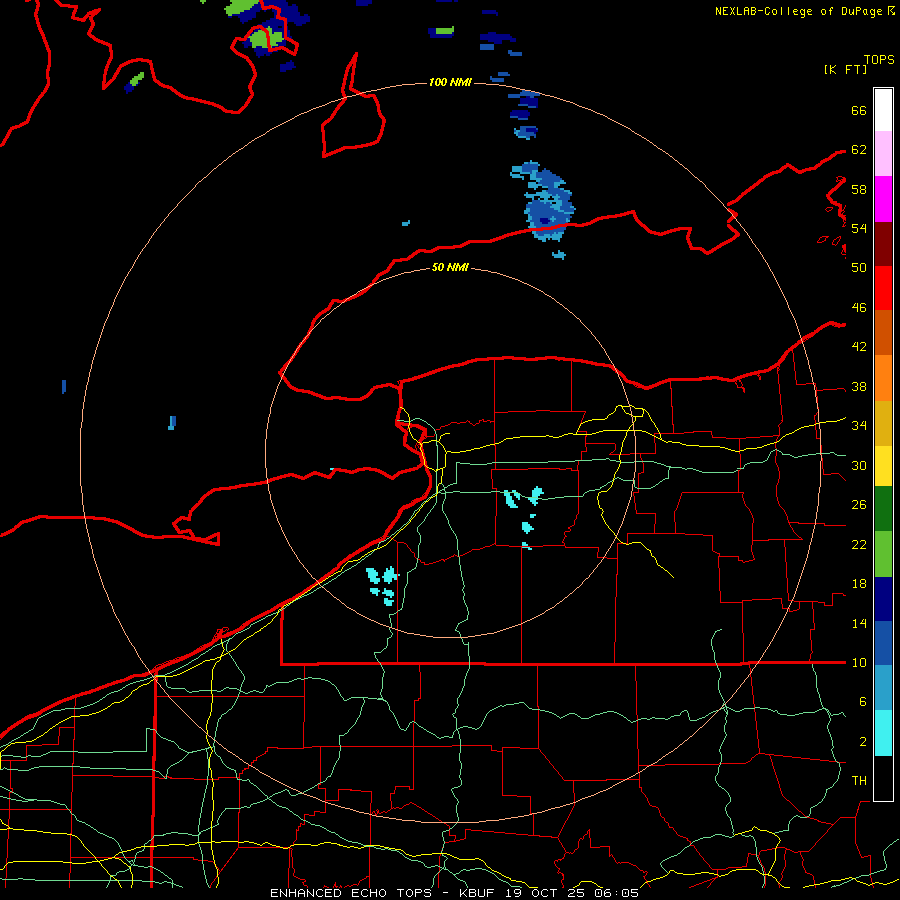Click the "66" legend value
Viewport: 900px width, 900px height.
859,110
